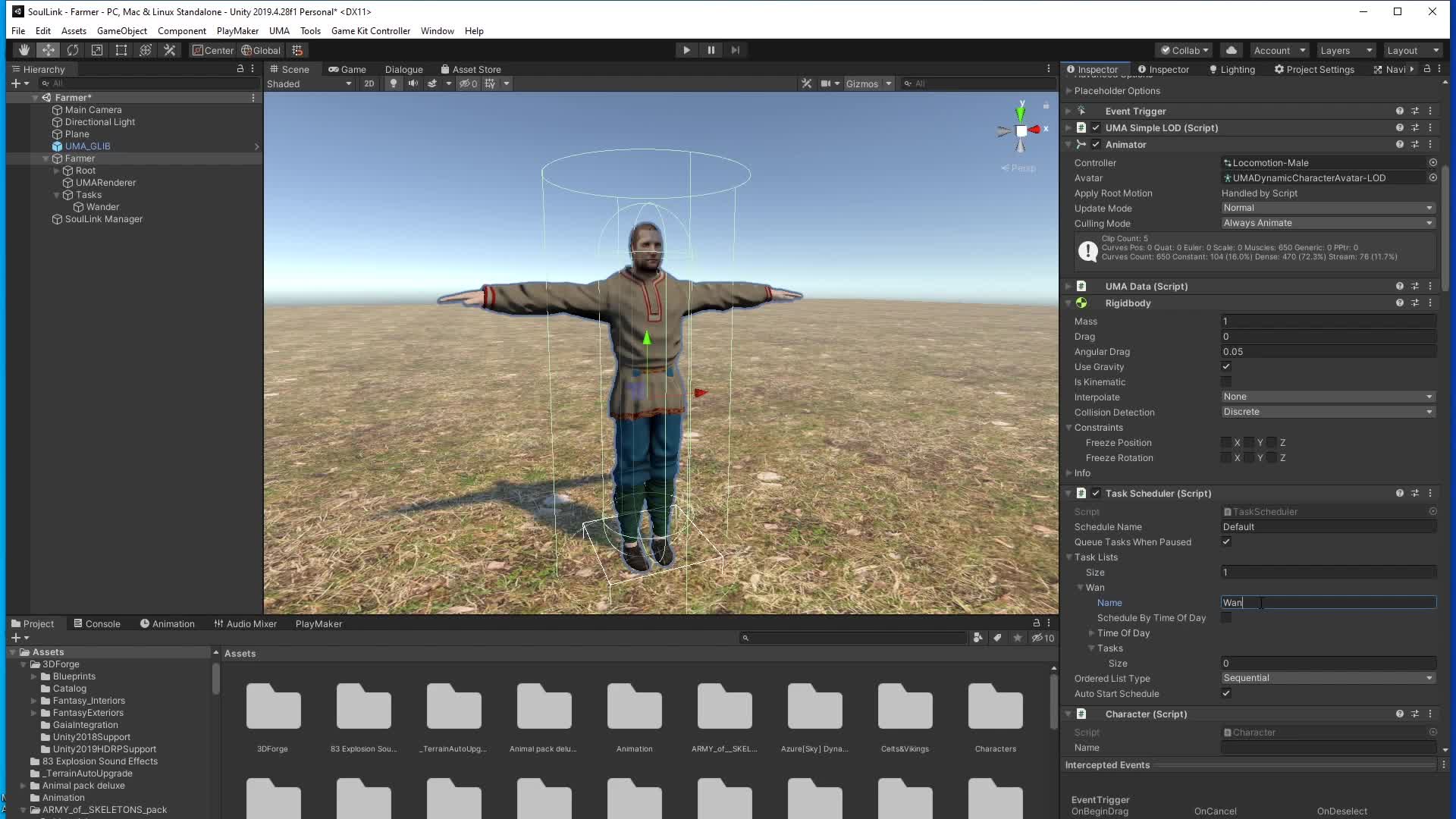Open the Account dropdown button
The height and width of the screenshot is (819, 1456).
(x=1279, y=50)
